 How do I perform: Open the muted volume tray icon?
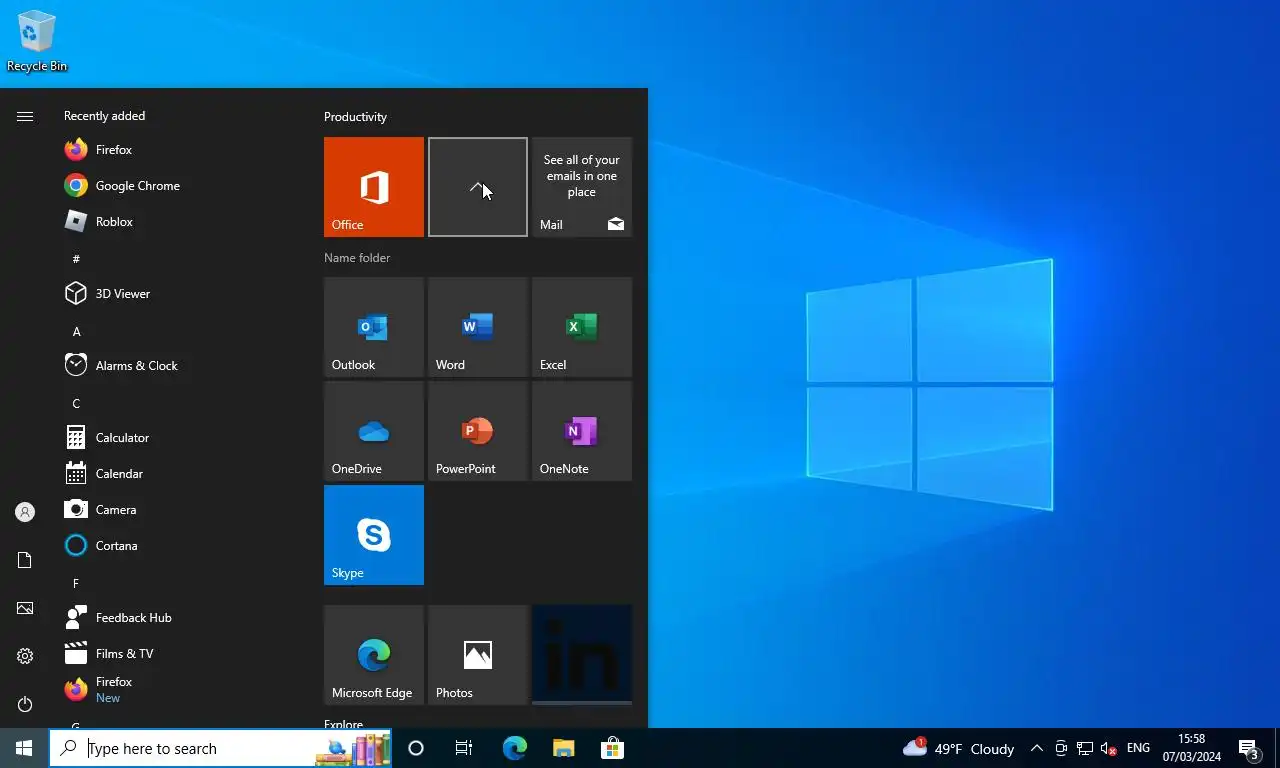pos(1108,748)
